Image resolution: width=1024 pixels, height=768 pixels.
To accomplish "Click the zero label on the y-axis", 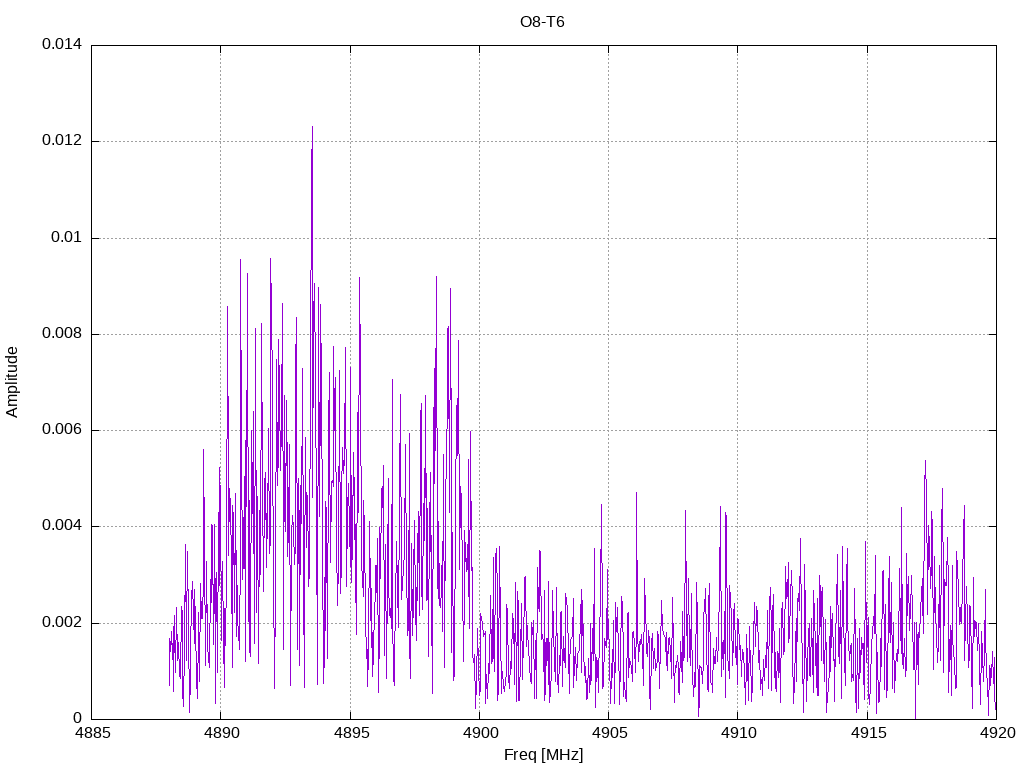I will pos(77,719).
